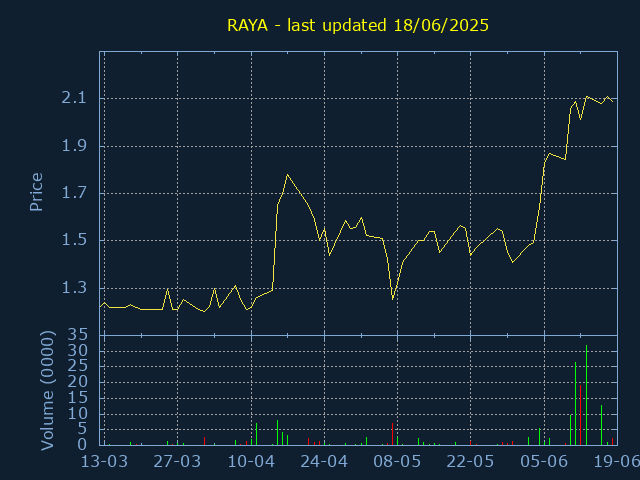
Task: Click the 1.9 price axis value
Action: coord(74,146)
